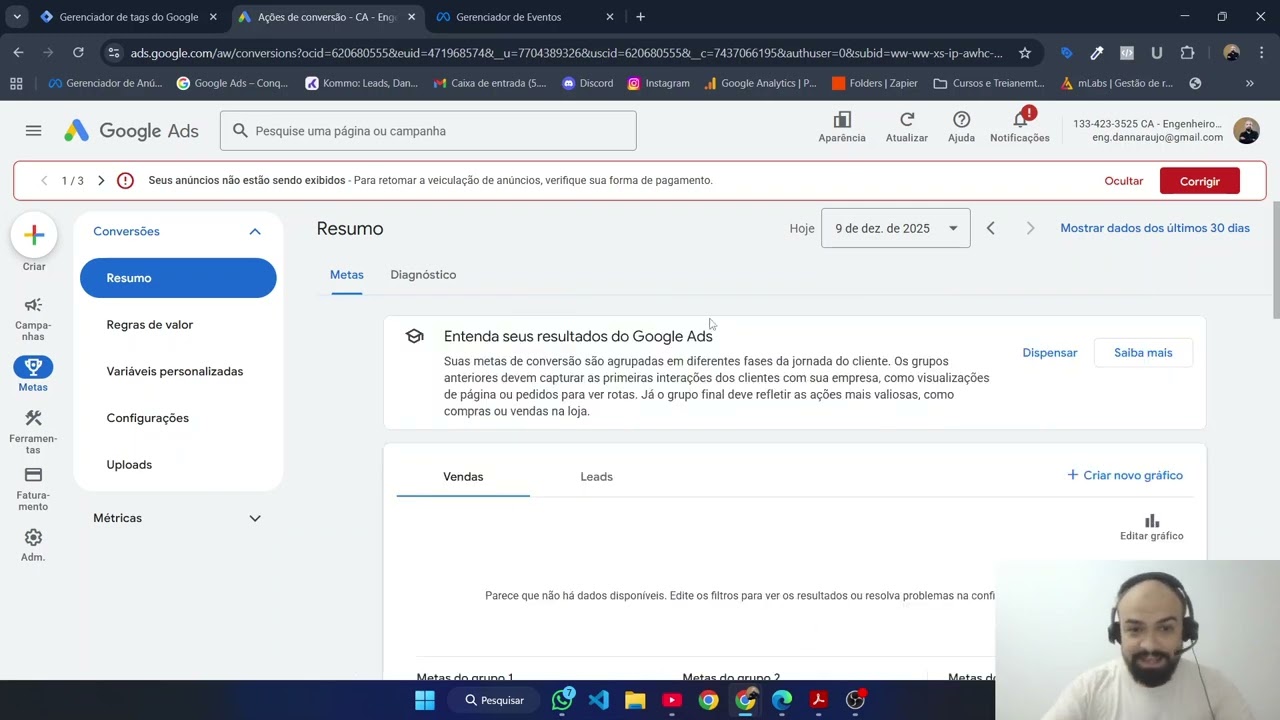Screen dimensions: 1280x720
Task: Click the Google Ads logo
Action: [x=131, y=131]
